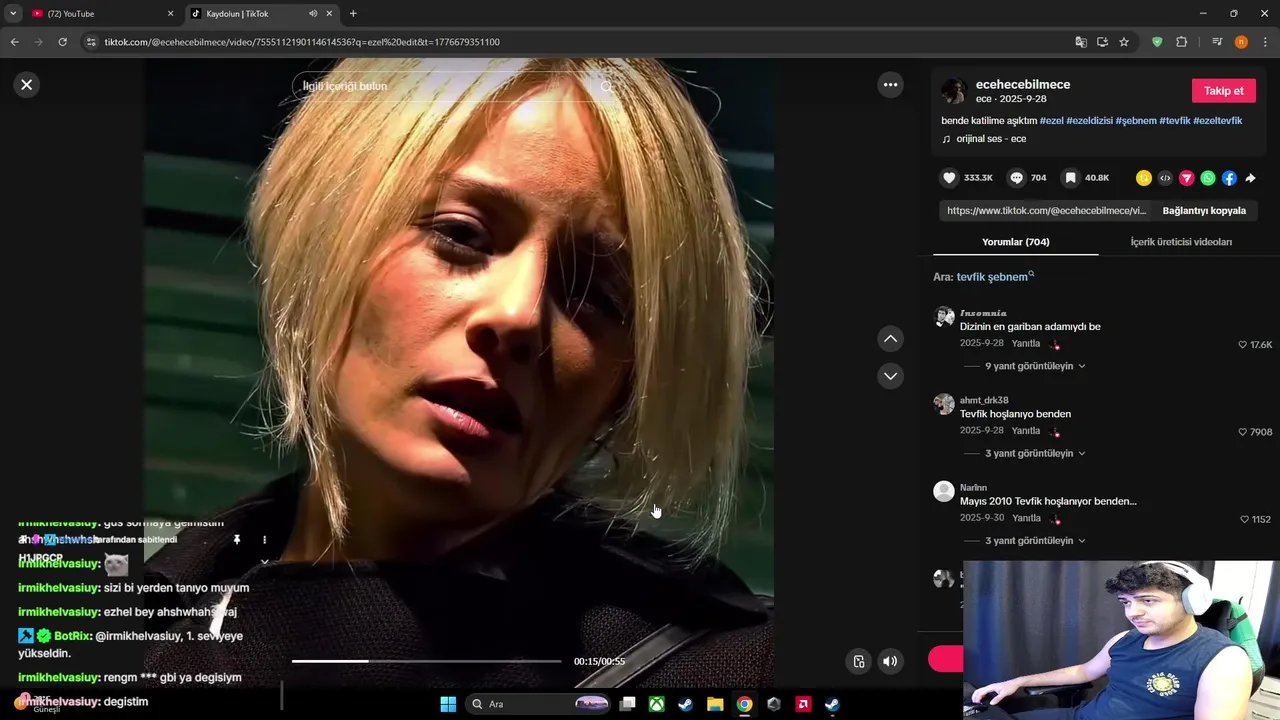The width and height of the screenshot is (1280, 720).
Task: Share video to WhatsApp
Action: [1208, 178]
